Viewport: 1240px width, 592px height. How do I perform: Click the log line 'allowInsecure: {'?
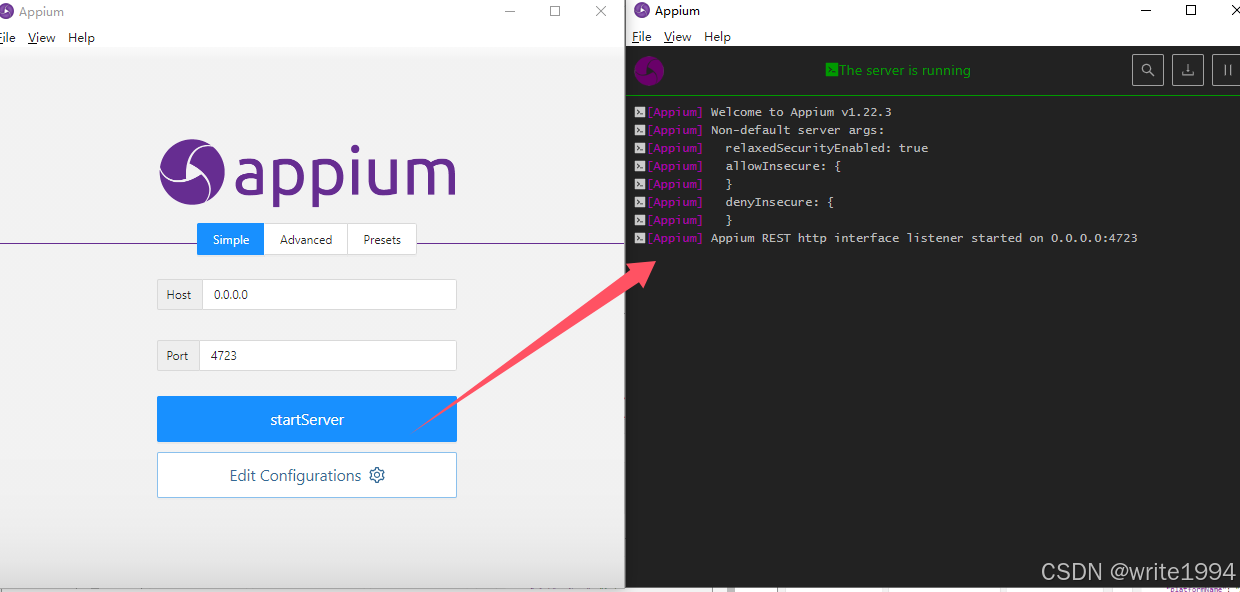point(783,166)
